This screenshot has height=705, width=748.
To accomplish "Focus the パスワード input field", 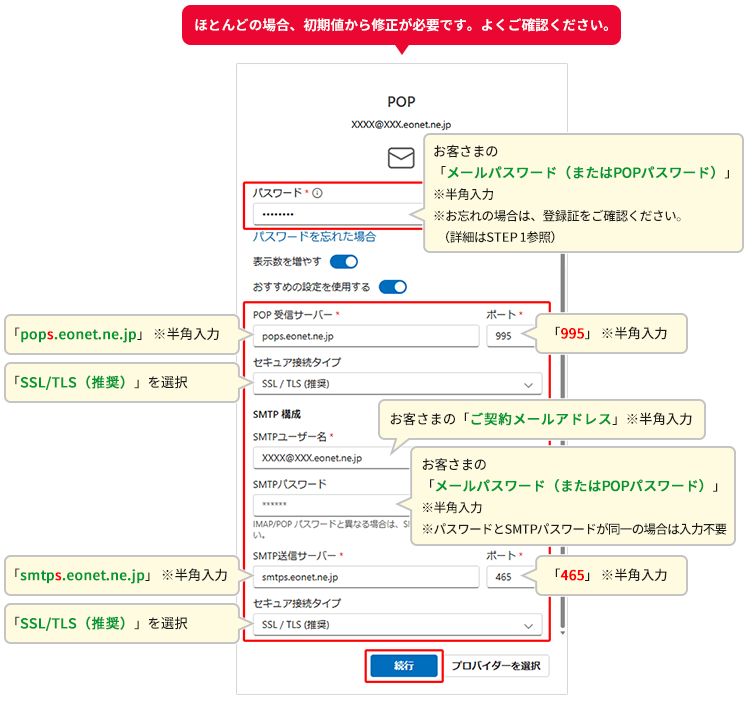I will (x=338, y=214).
